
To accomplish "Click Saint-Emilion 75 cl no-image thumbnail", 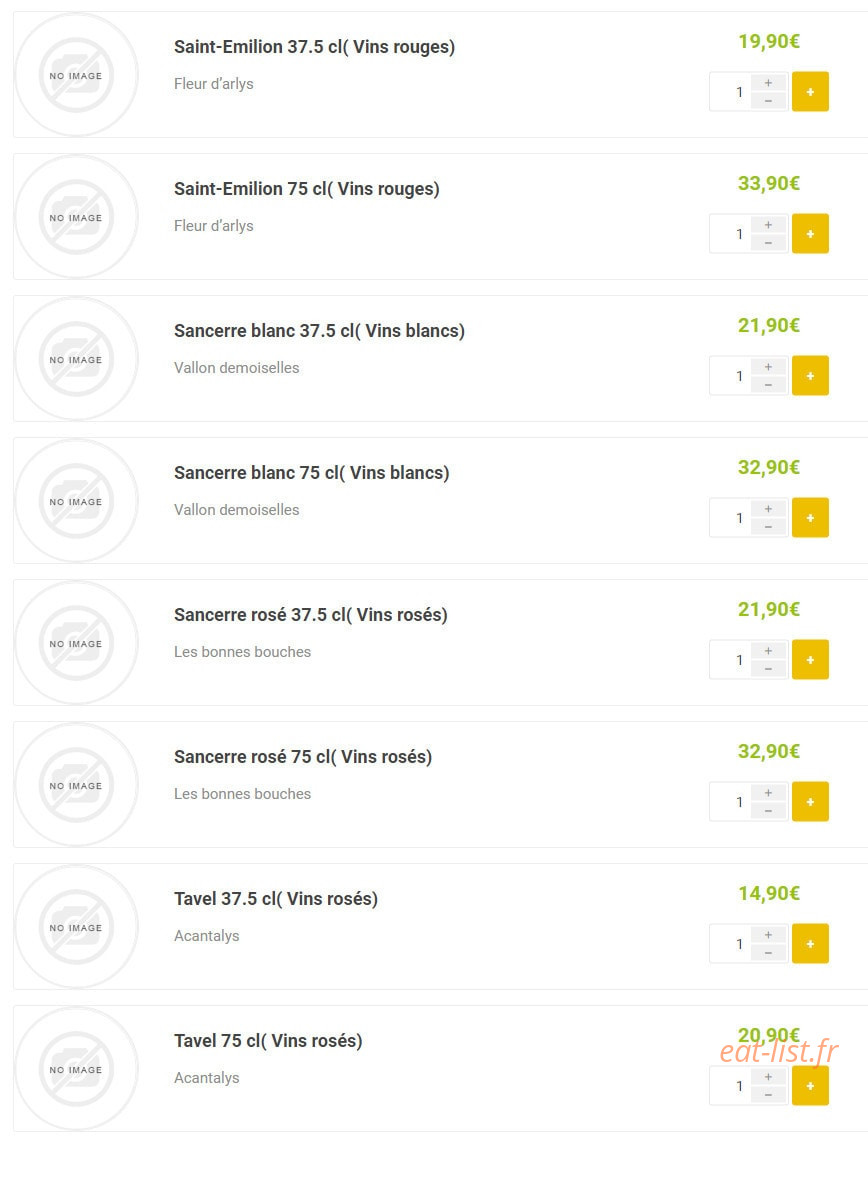I will pyautogui.click(x=76, y=217).
